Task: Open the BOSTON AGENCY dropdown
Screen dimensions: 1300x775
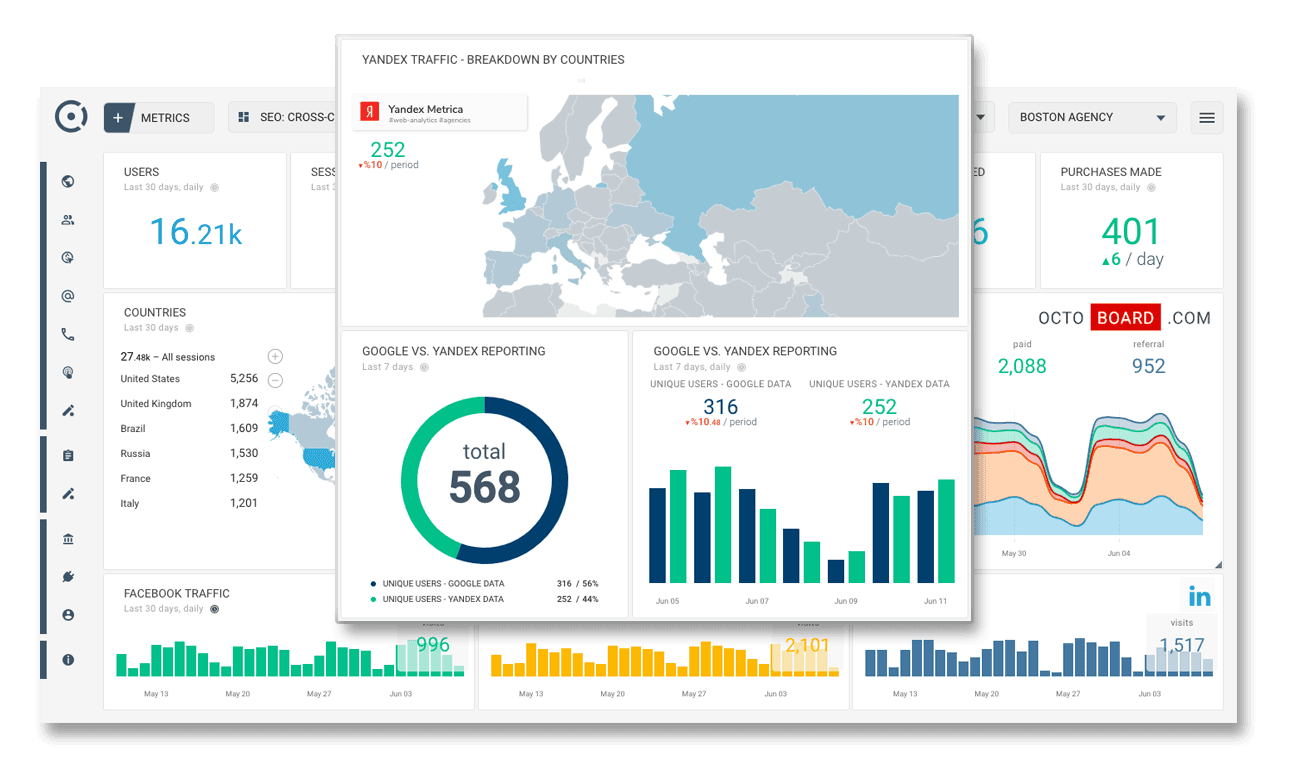Action: pos(1092,117)
